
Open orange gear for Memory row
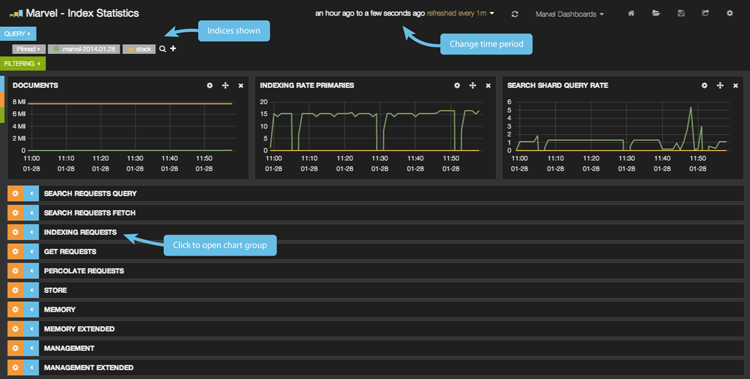coord(15,309)
